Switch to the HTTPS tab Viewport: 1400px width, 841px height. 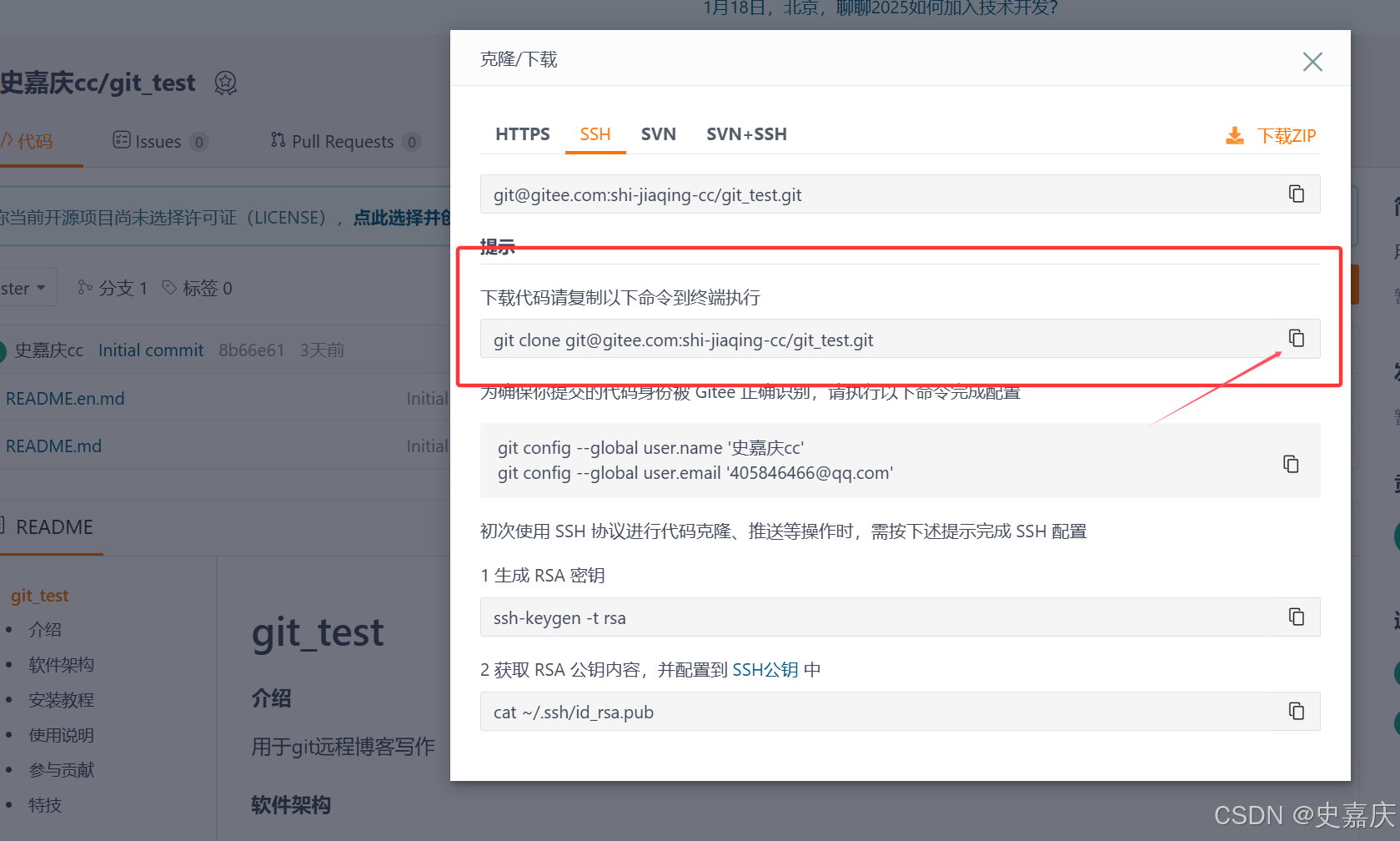click(x=523, y=134)
